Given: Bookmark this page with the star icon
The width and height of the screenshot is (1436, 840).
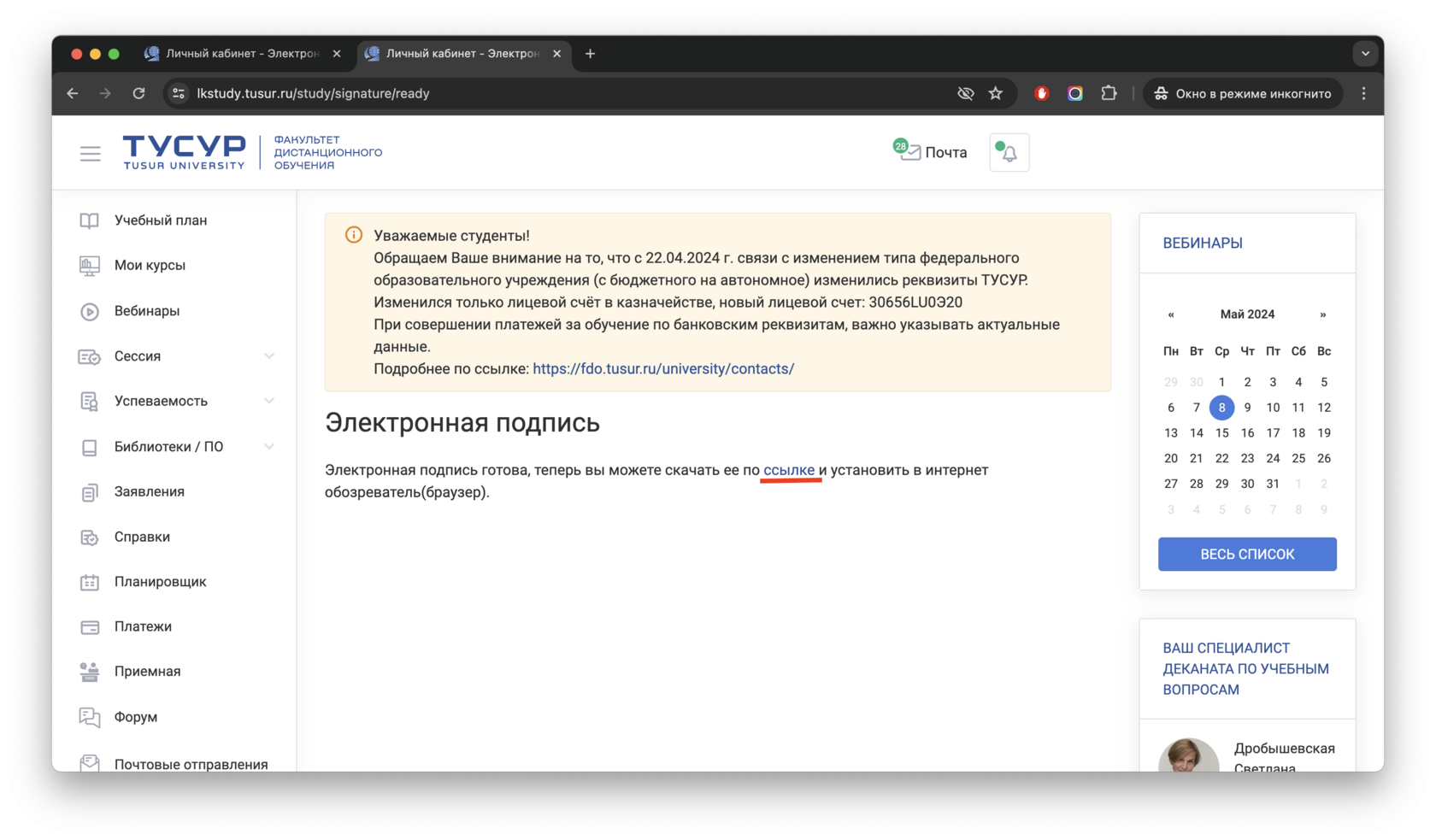Looking at the screenshot, I should [x=996, y=93].
